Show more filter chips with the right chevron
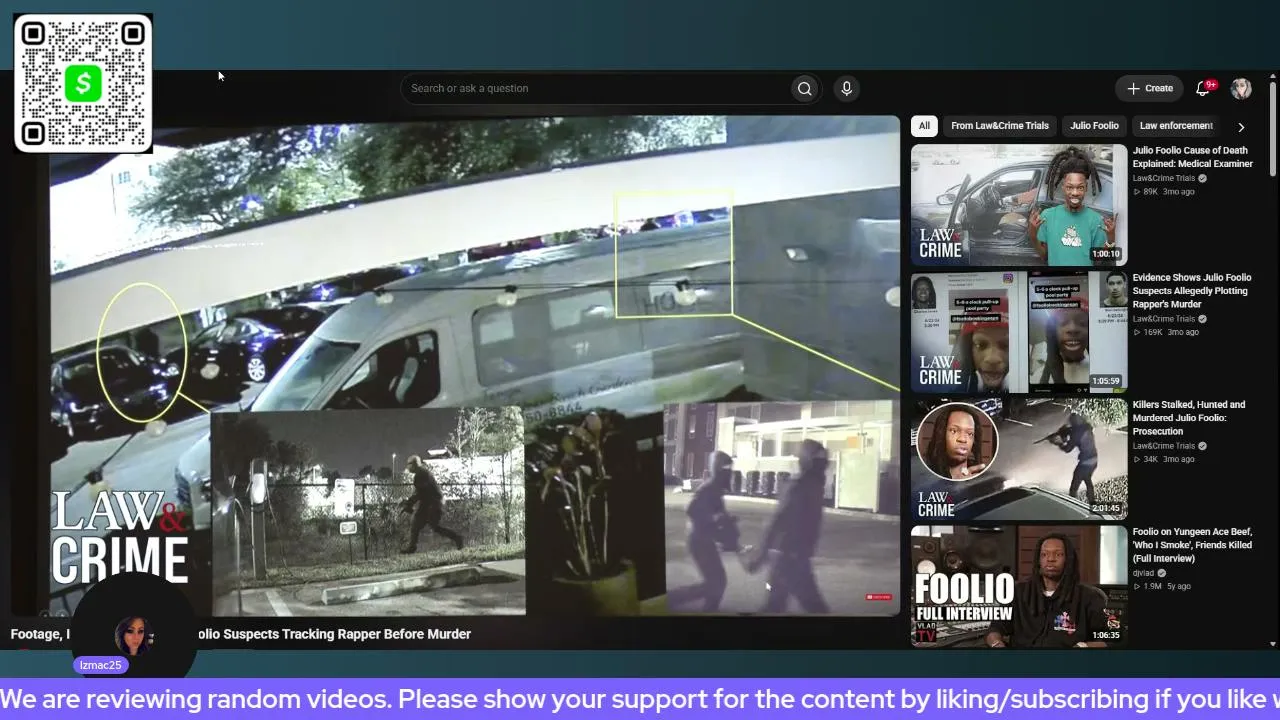The width and height of the screenshot is (1280, 720). click(1241, 127)
